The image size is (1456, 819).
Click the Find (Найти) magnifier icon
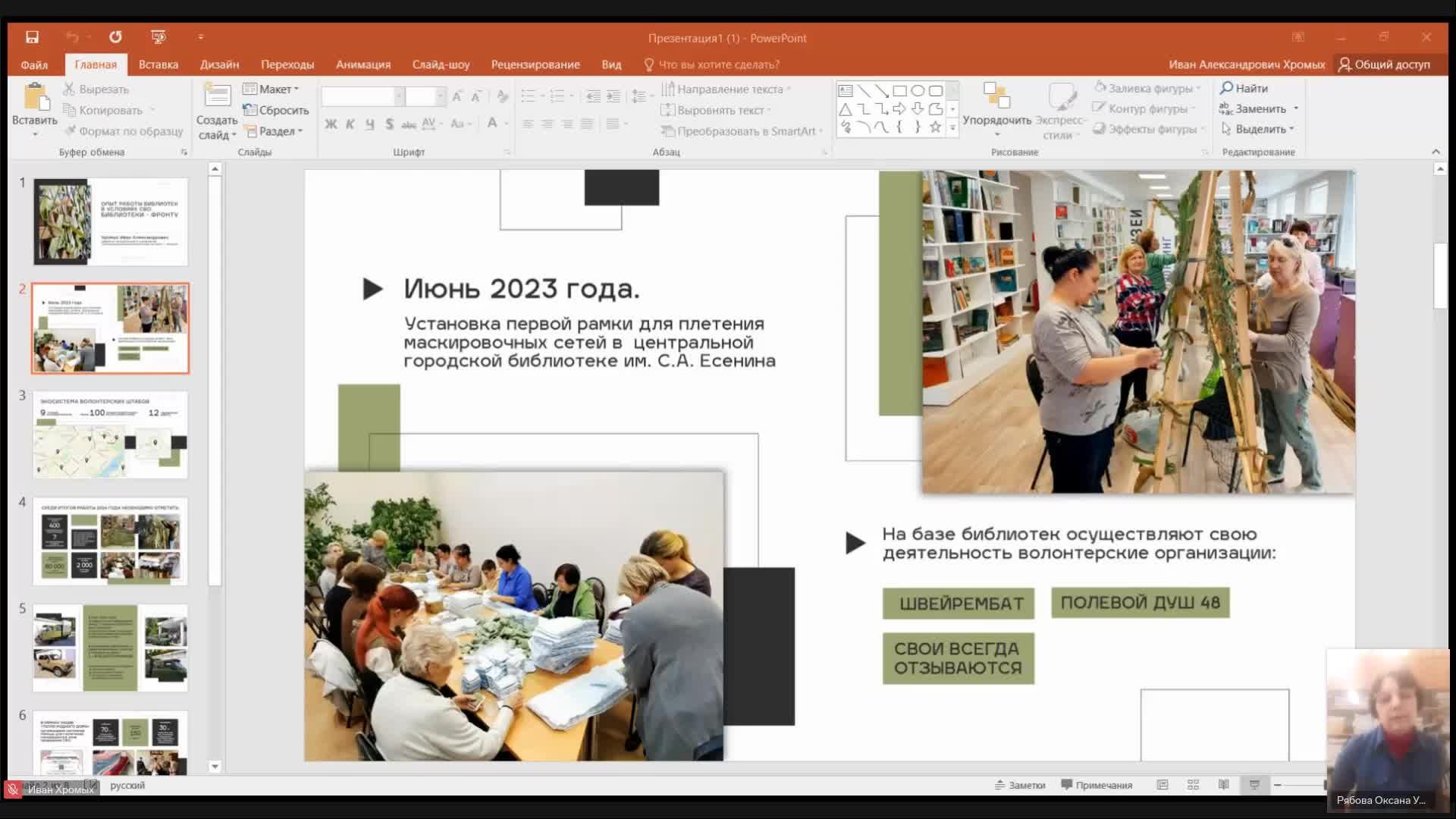coord(1225,88)
